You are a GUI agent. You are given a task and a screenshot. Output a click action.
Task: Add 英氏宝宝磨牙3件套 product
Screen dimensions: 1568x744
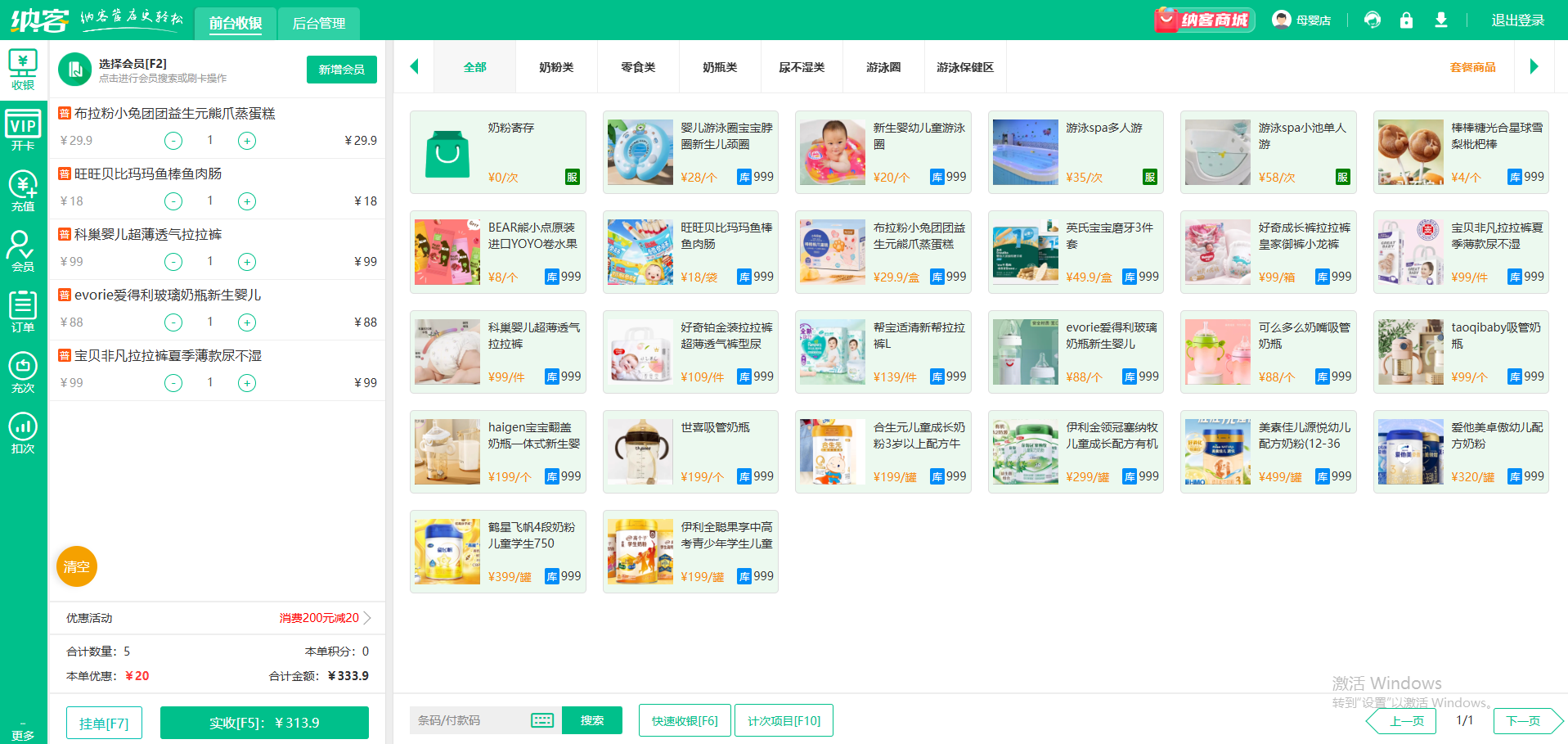click(1076, 252)
